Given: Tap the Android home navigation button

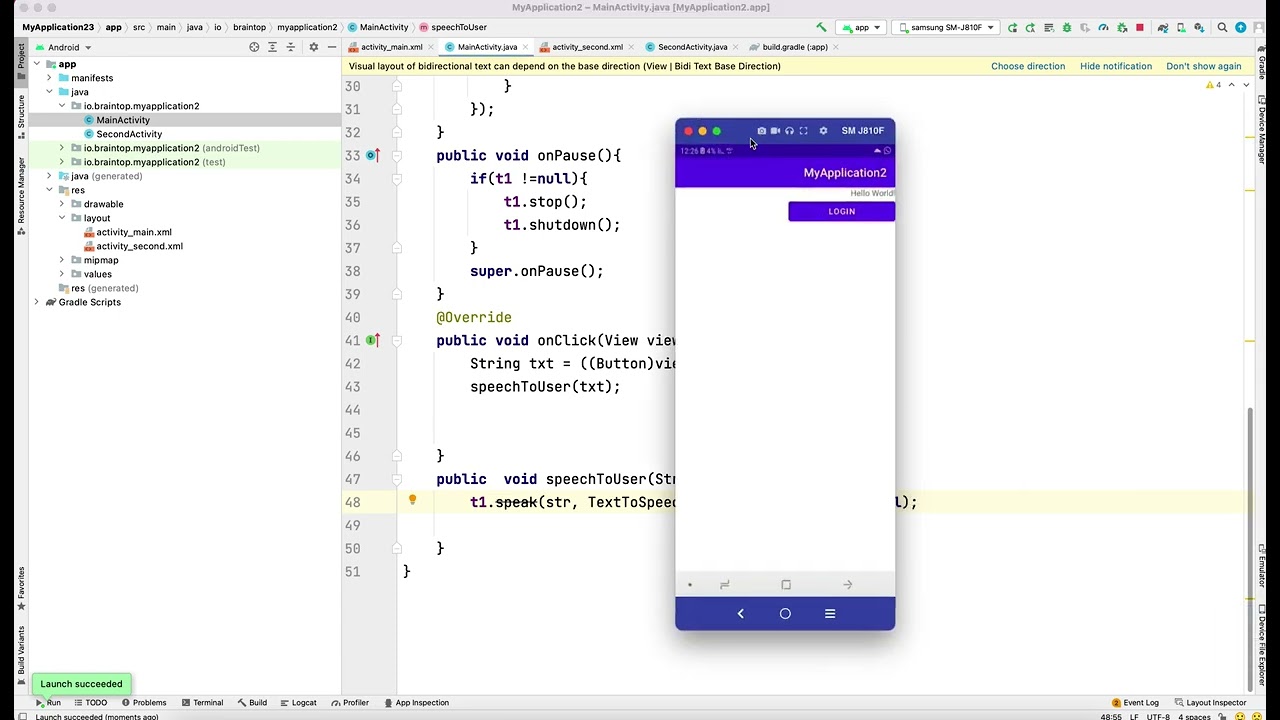Looking at the screenshot, I should 785,614.
